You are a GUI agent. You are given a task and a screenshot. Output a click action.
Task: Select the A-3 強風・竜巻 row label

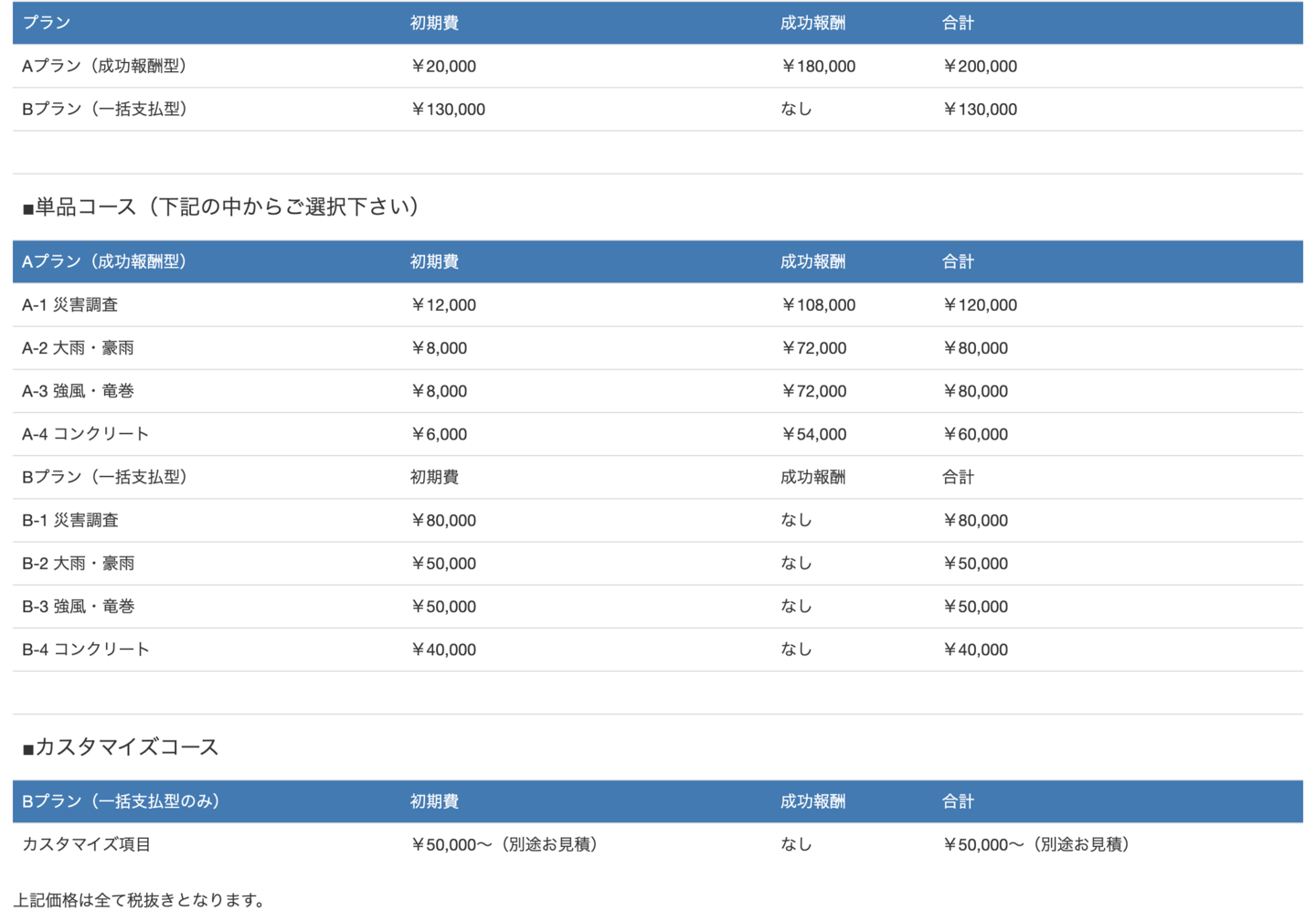point(78,391)
